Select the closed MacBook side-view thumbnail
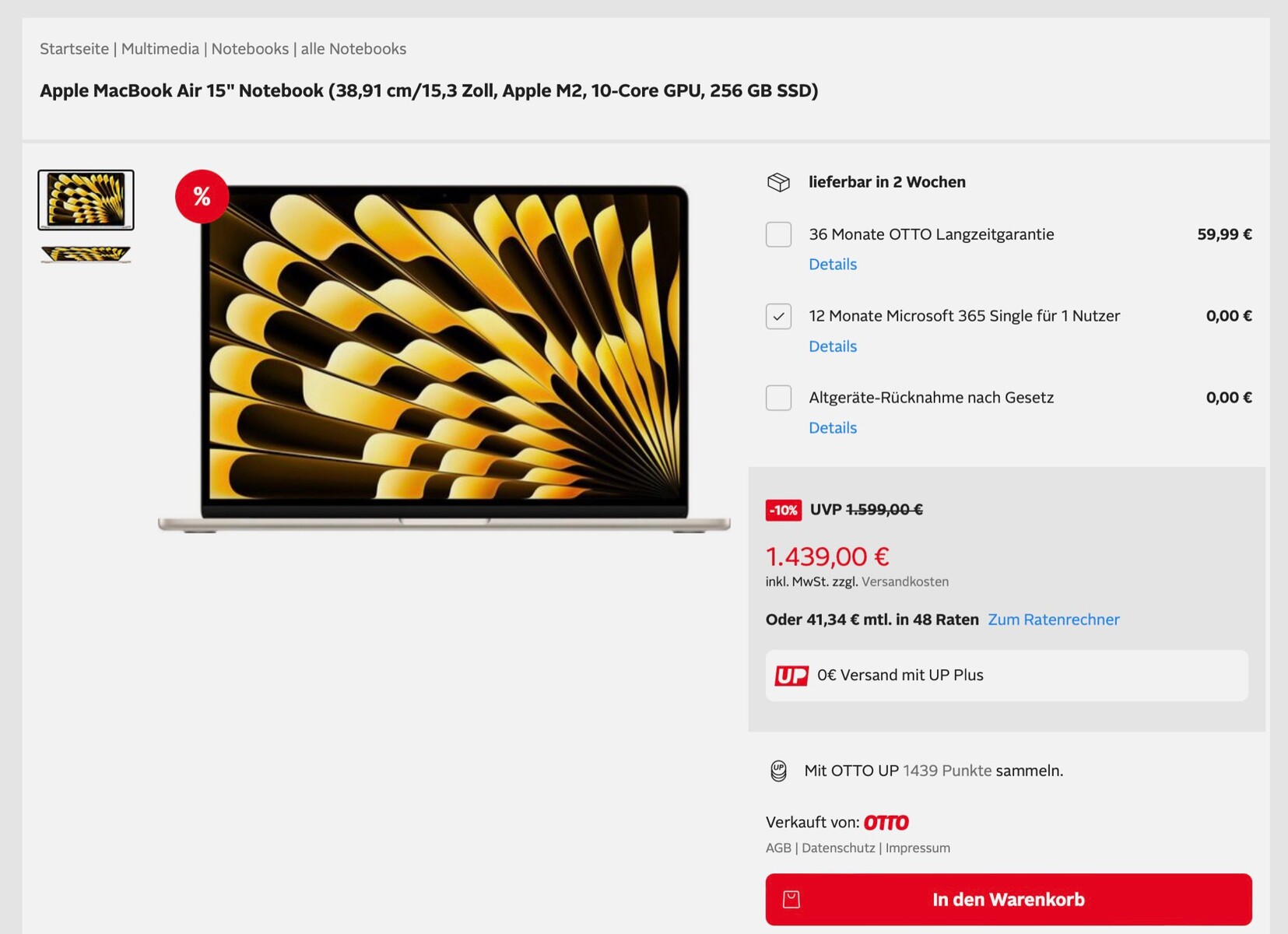The width and height of the screenshot is (1288, 934). [86, 255]
